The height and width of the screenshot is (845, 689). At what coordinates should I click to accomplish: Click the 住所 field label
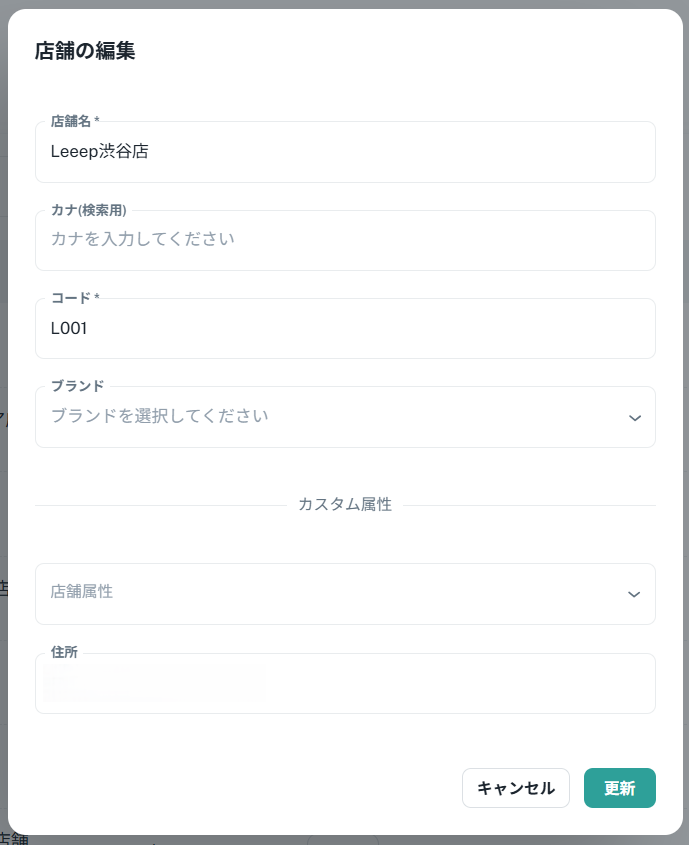[x=64, y=652]
